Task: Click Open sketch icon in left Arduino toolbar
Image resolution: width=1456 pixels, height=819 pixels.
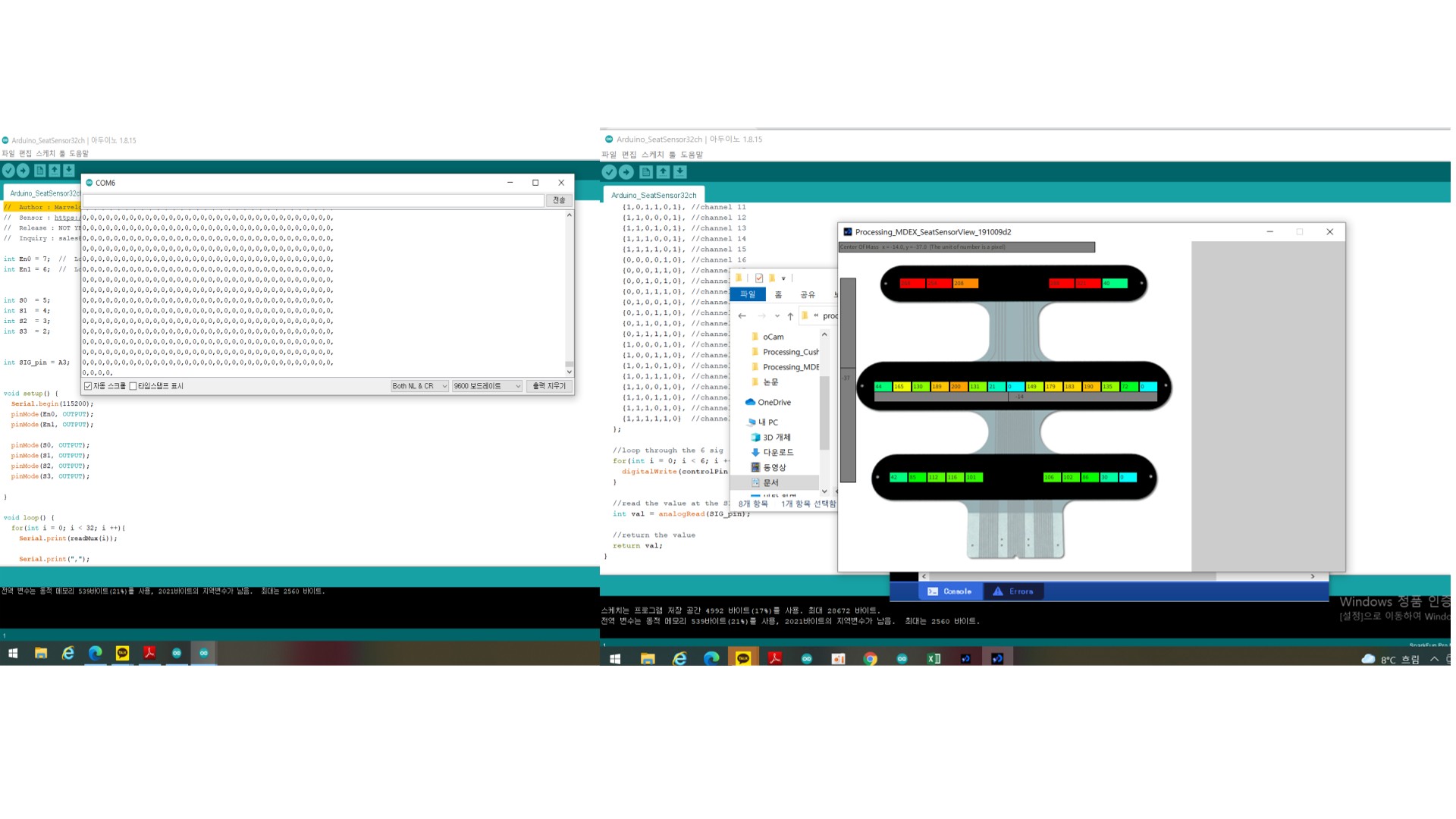Action: click(x=55, y=171)
